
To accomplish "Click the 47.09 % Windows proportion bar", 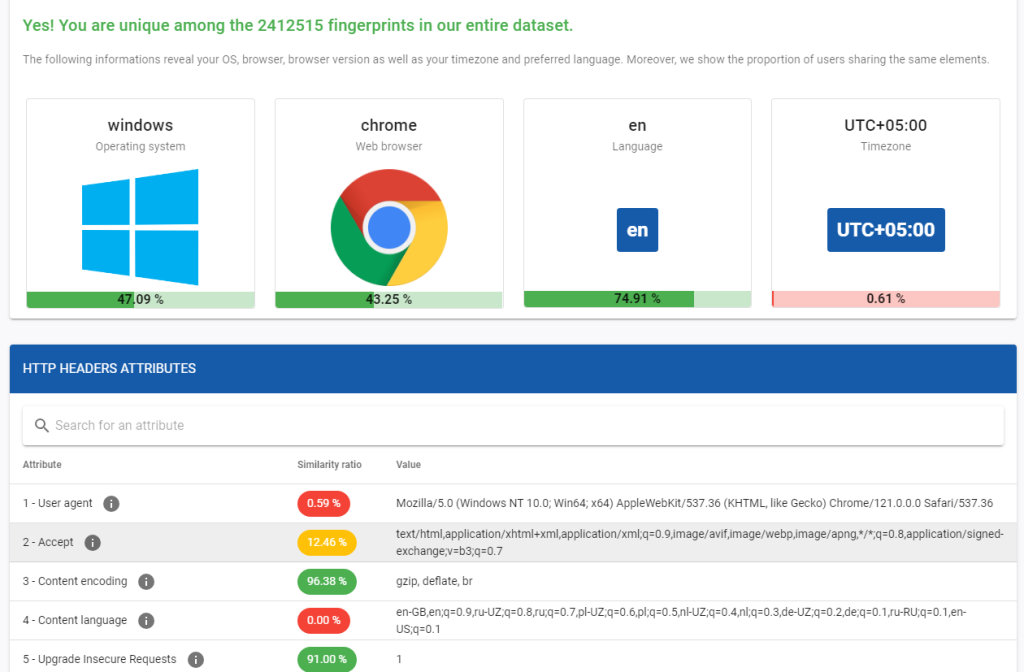I will [140, 298].
